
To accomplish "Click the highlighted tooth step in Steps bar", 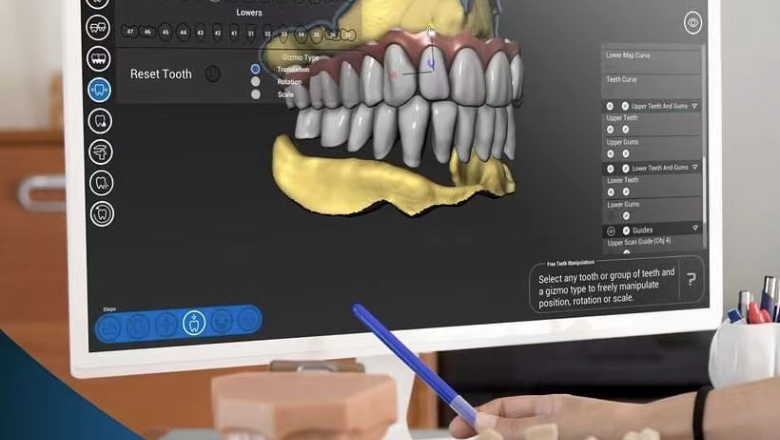I will coord(194,322).
